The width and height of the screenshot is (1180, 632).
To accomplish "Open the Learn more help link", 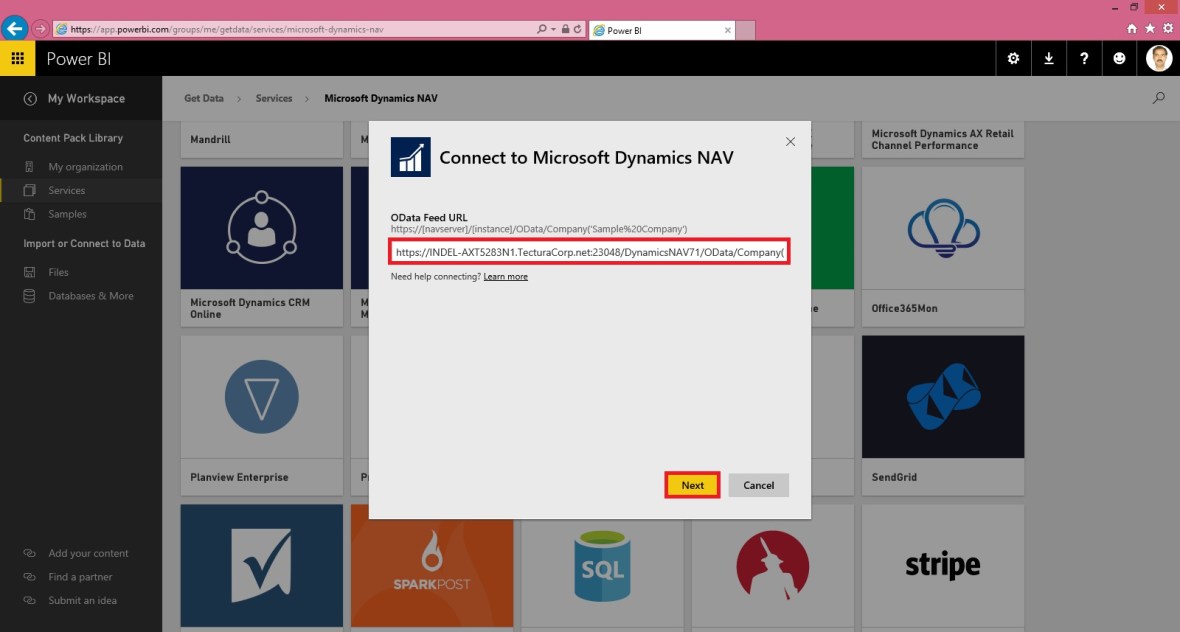I will point(505,276).
